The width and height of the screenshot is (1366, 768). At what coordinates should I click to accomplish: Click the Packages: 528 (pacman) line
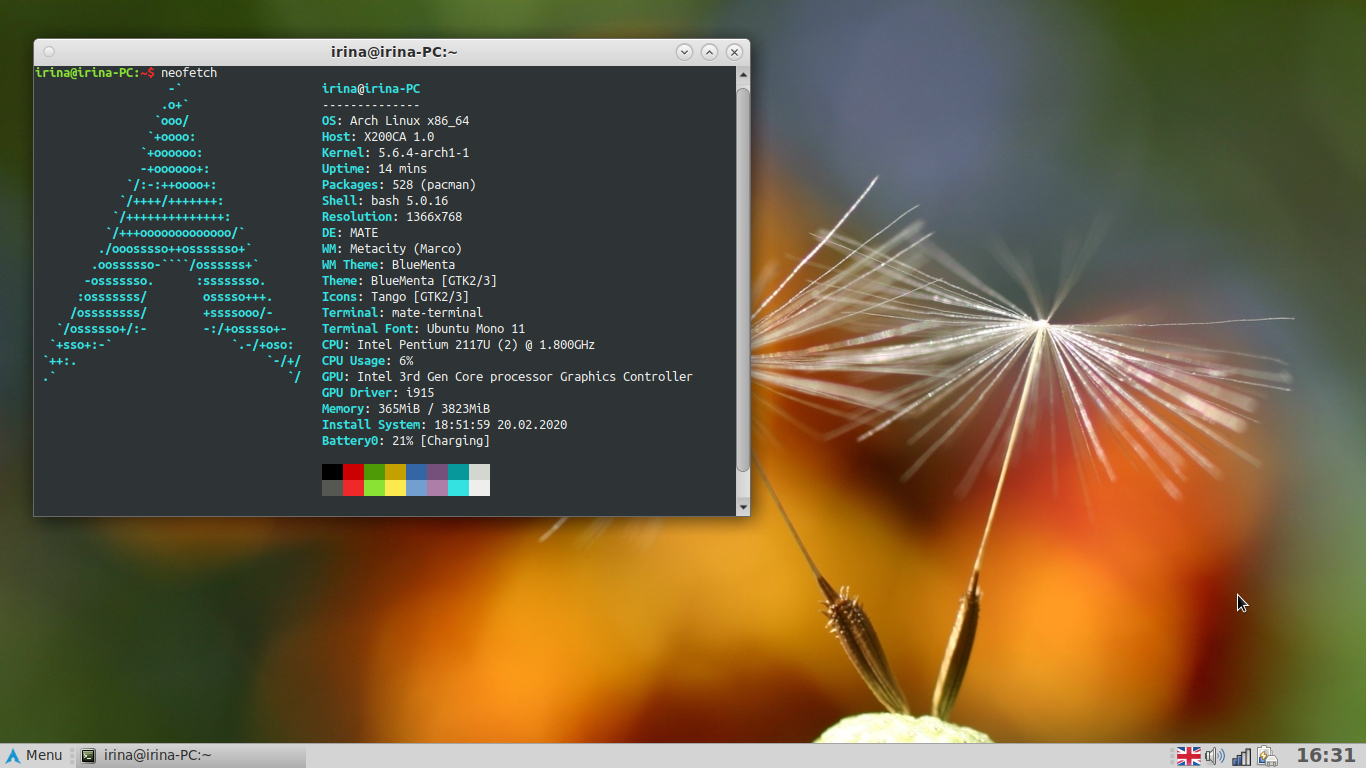coord(399,185)
